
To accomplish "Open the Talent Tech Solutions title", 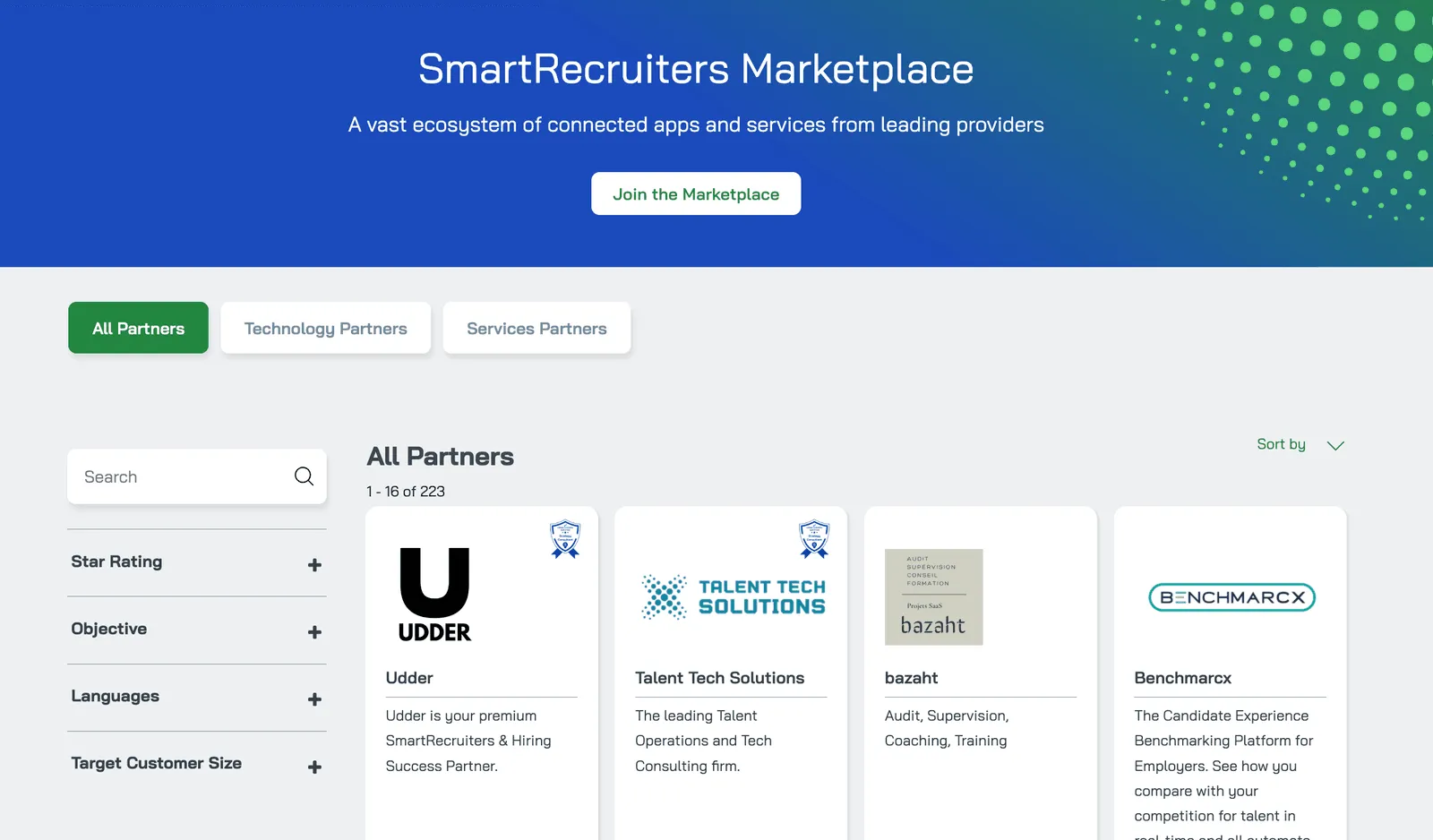I will tap(719, 678).
